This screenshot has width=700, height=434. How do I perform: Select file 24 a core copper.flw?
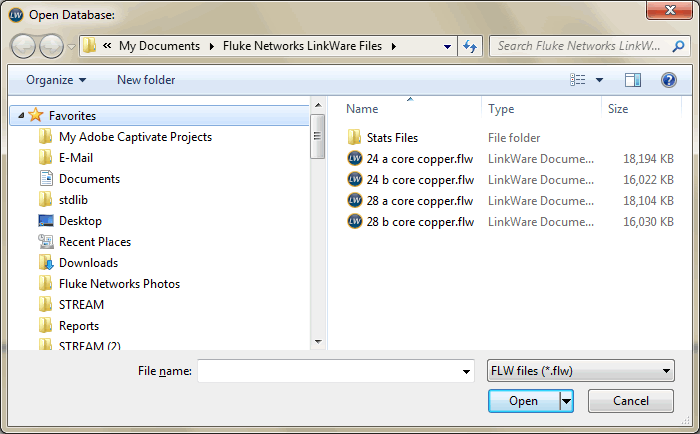tap(420, 159)
